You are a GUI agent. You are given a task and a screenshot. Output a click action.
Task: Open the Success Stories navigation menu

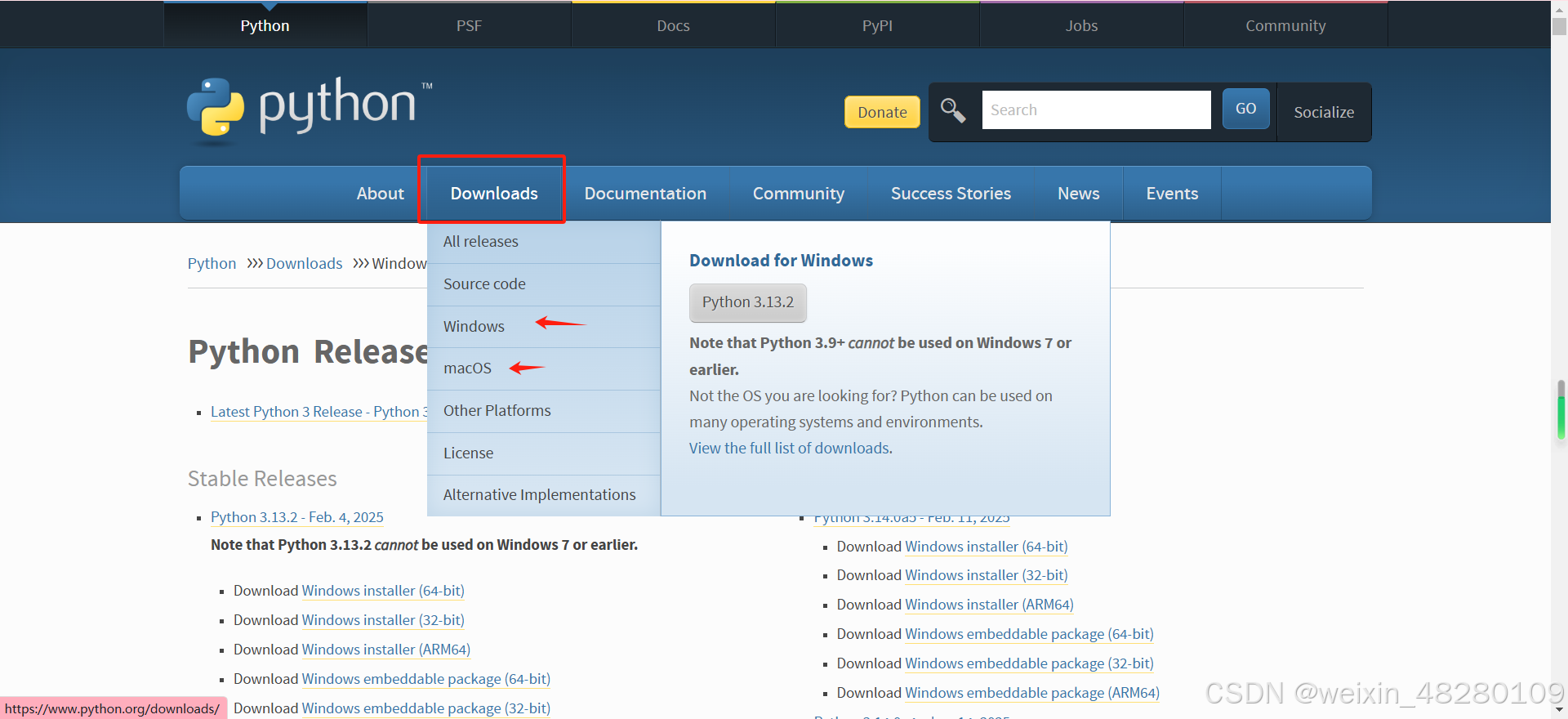[951, 194]
